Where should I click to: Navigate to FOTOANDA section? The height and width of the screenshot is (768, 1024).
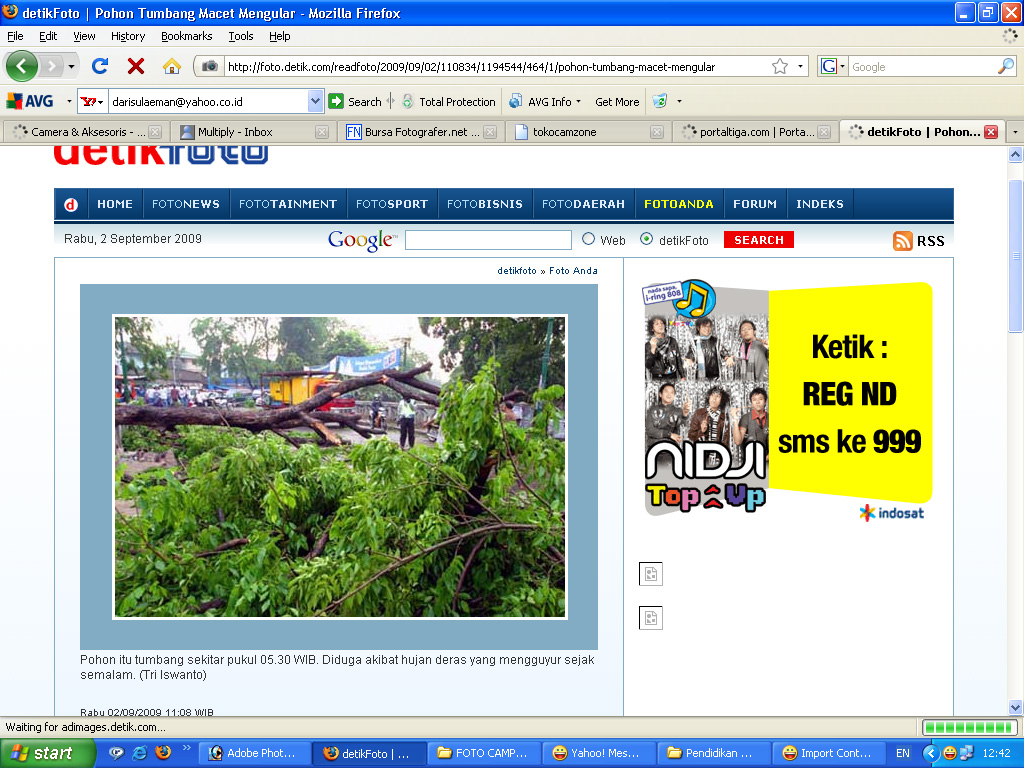point(679,204)
